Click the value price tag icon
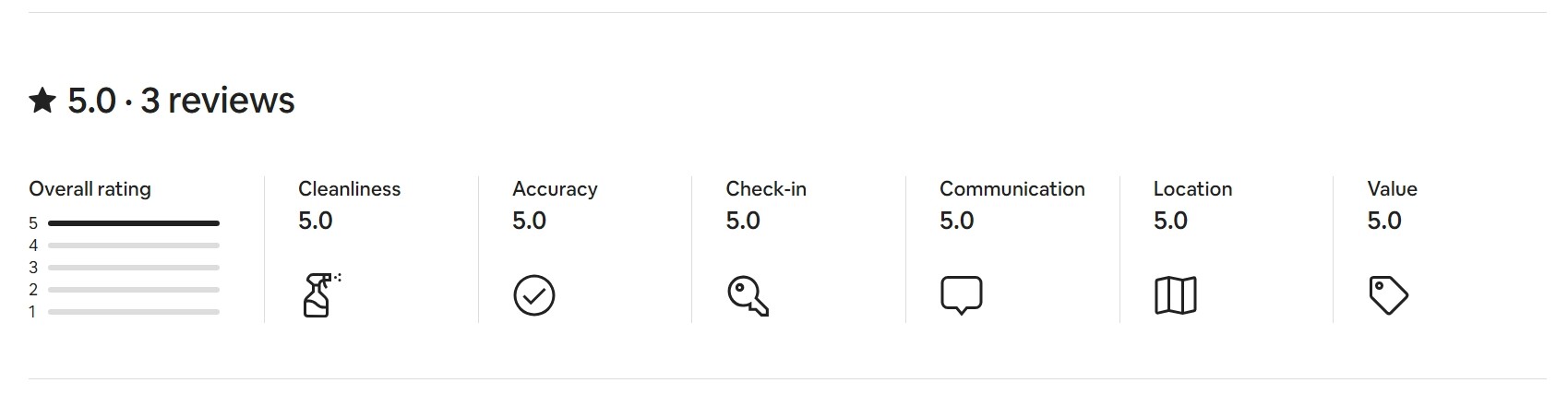The width and height of the screenshot is (1568, 395). 1387,295
